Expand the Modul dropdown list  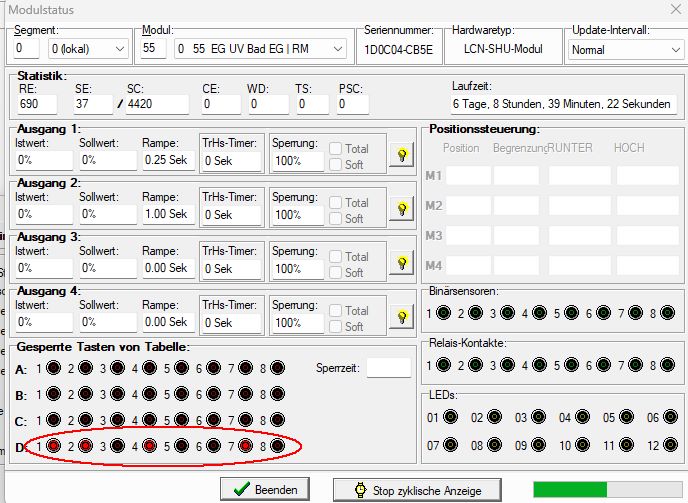pyautogui.click(x=339, y=49)
